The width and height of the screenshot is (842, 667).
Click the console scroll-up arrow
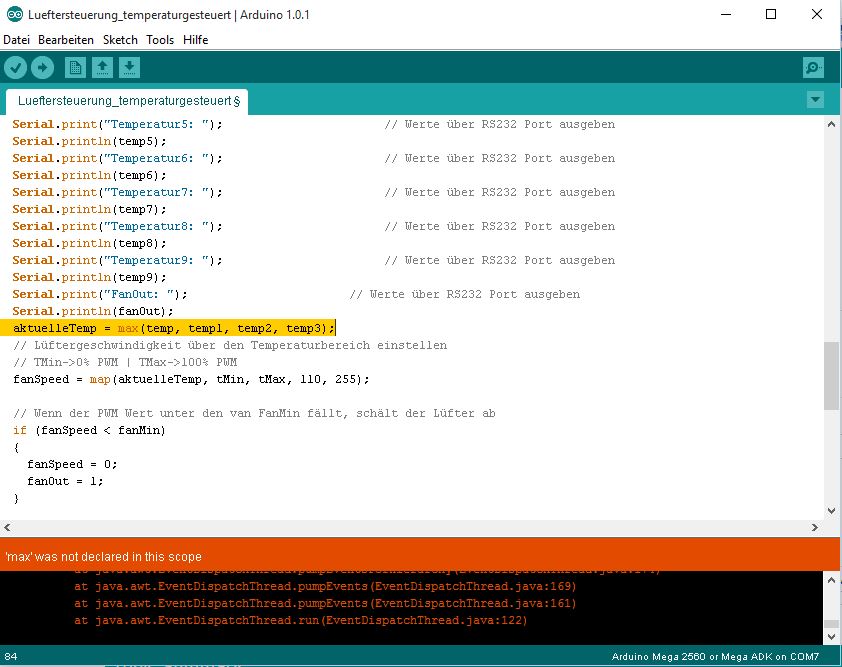831,580
